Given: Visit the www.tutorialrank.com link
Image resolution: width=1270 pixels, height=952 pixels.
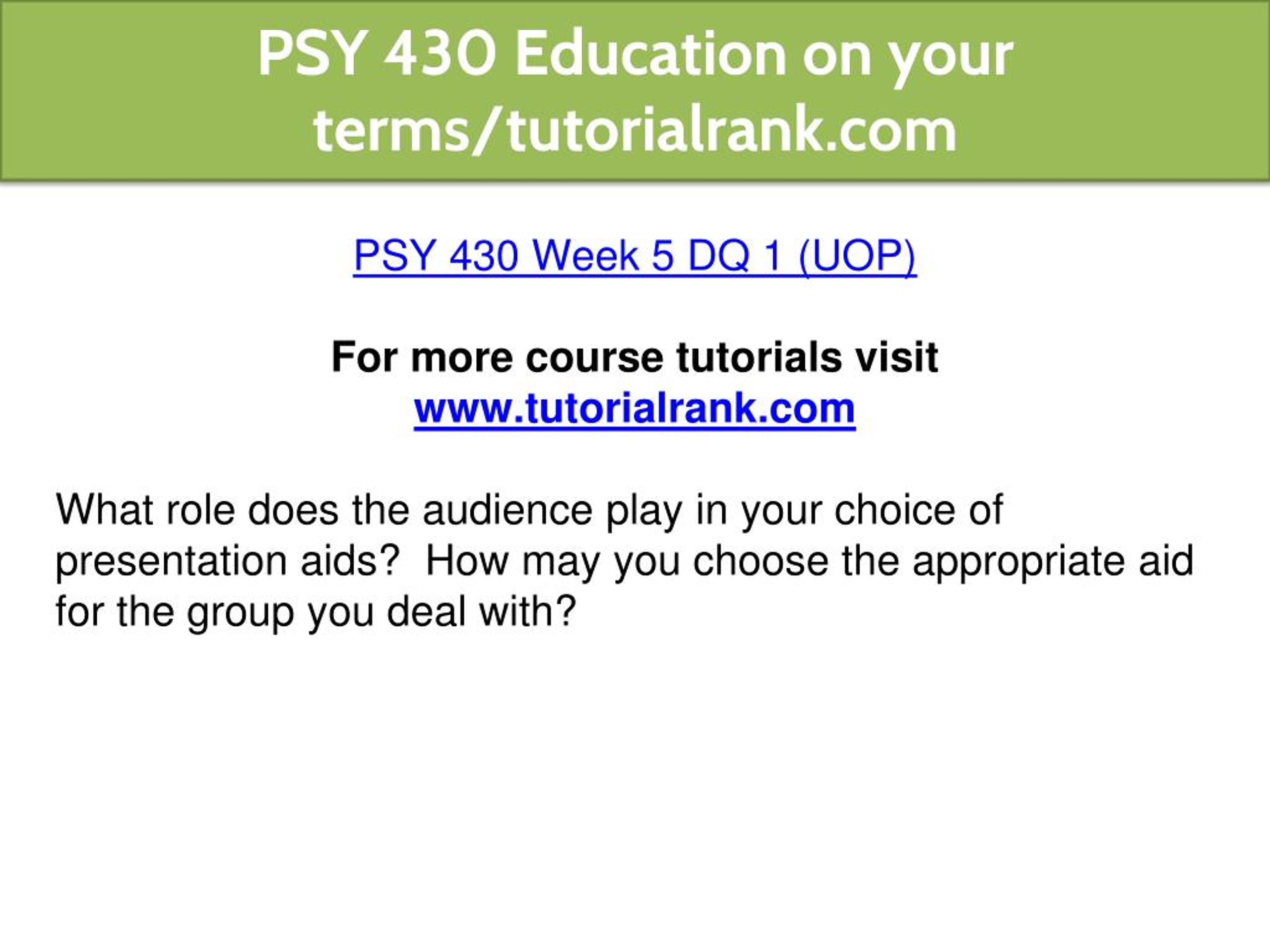Looking at the screenshot, I should pos(635,408).
